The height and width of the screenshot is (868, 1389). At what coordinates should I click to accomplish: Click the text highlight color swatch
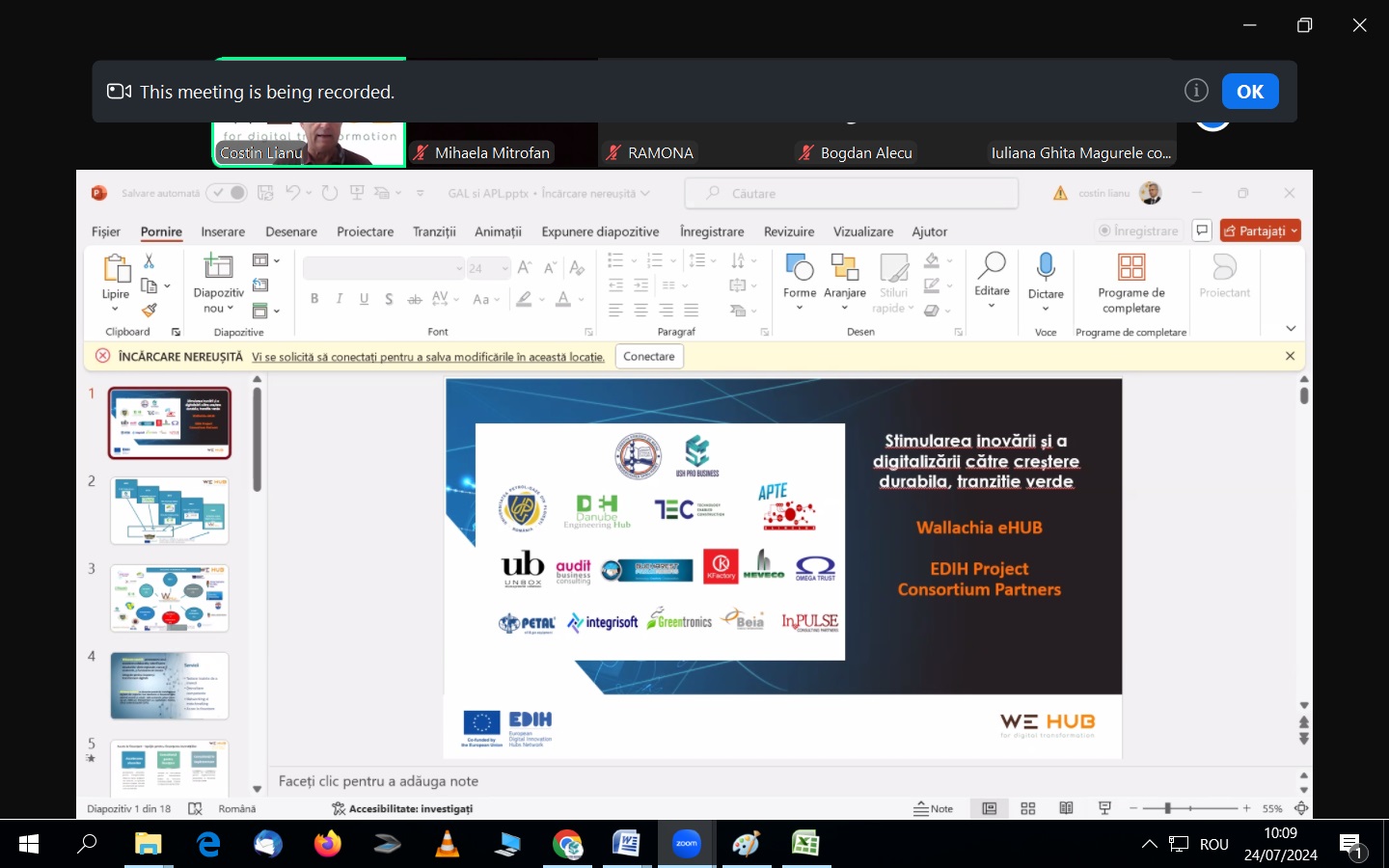(524, 300)
